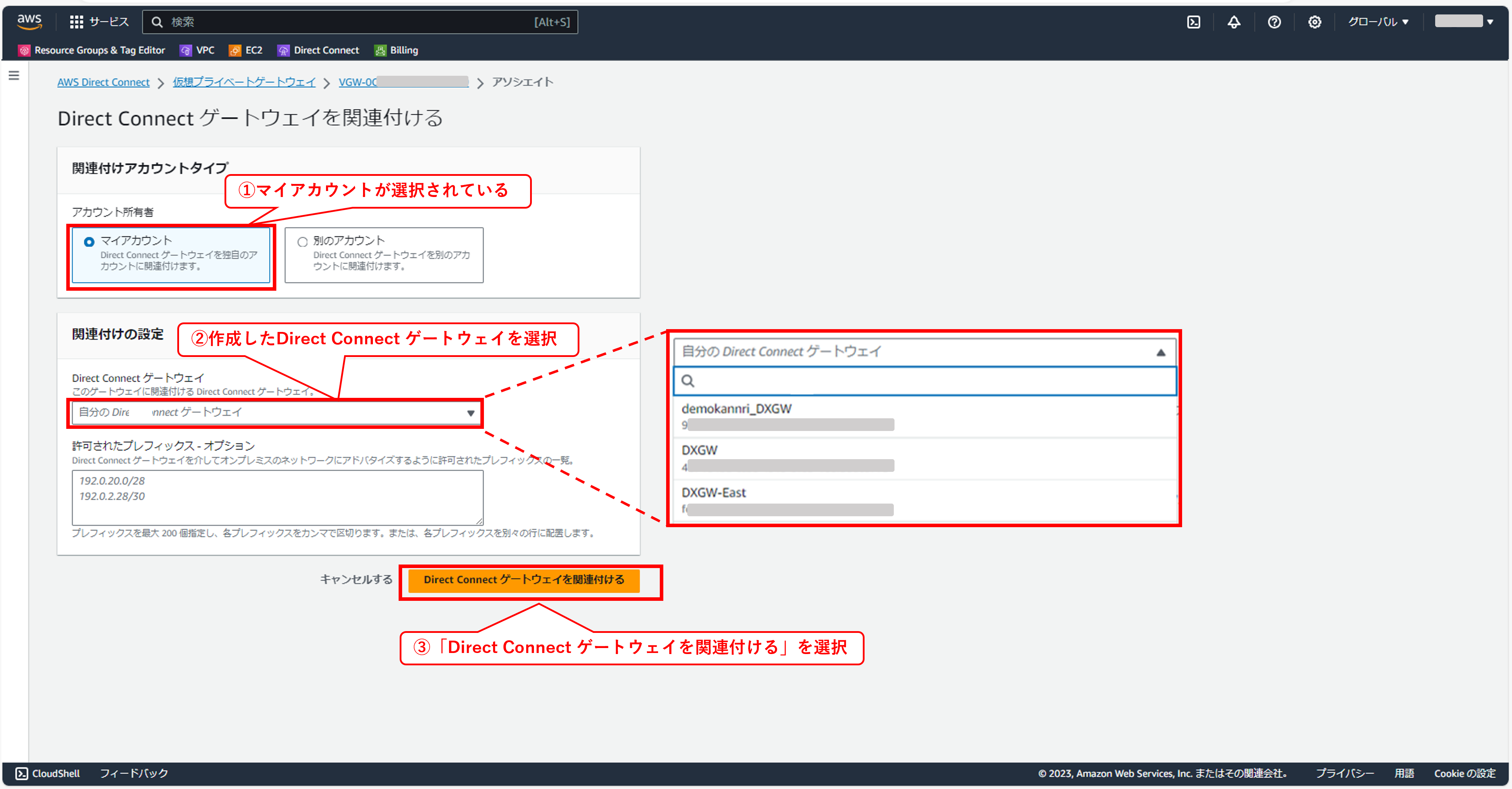1512x789 pixels.
Task: Click フィードバック in the bottom bar
Action: coord(134,773)
